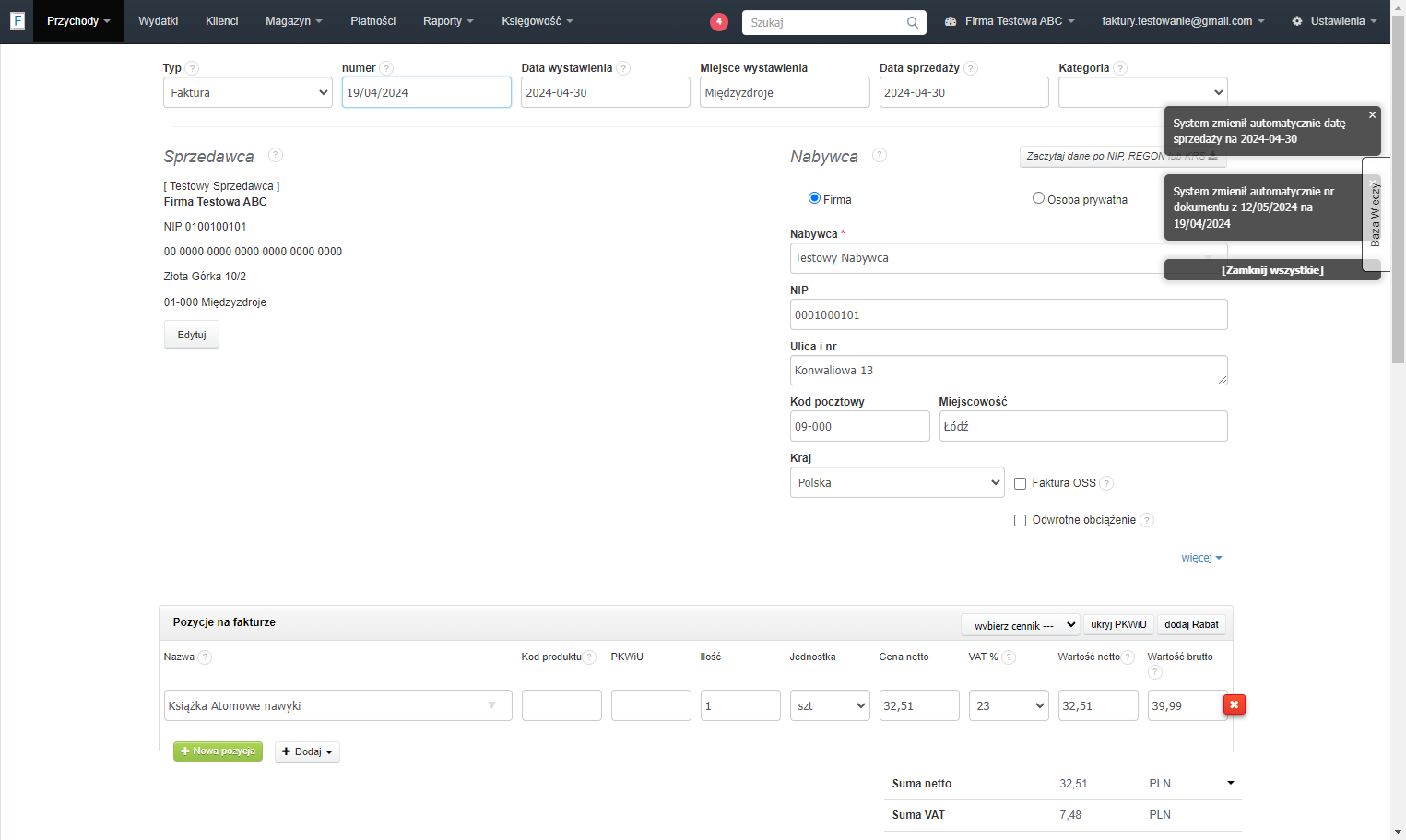Image resolution: width=1406 pixels, height=840 pixels.
Task: Click the Data wystawienia date field
Action: click(606, 92)
